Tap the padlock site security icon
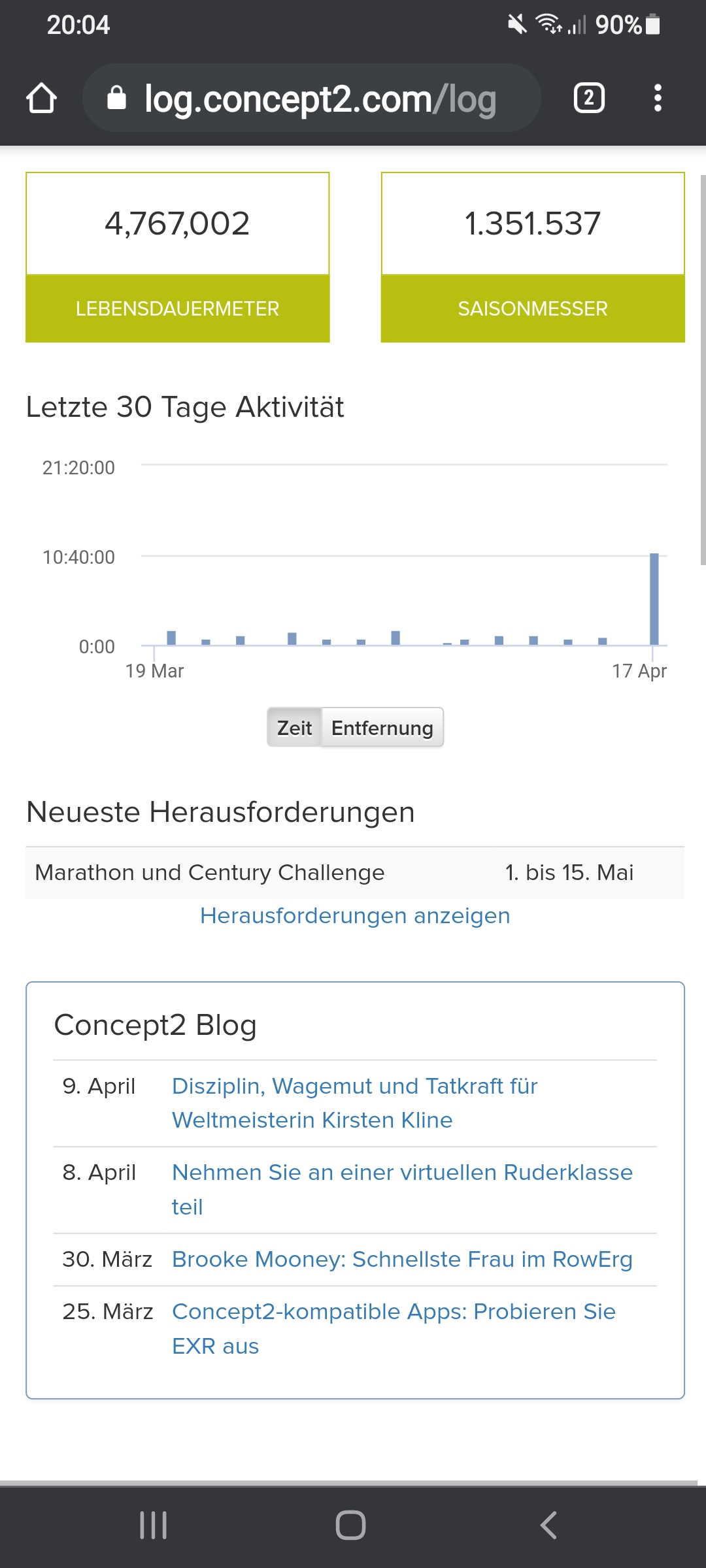Image resolution: width=706 pixels, height=1568 pixels. point(116,98)
